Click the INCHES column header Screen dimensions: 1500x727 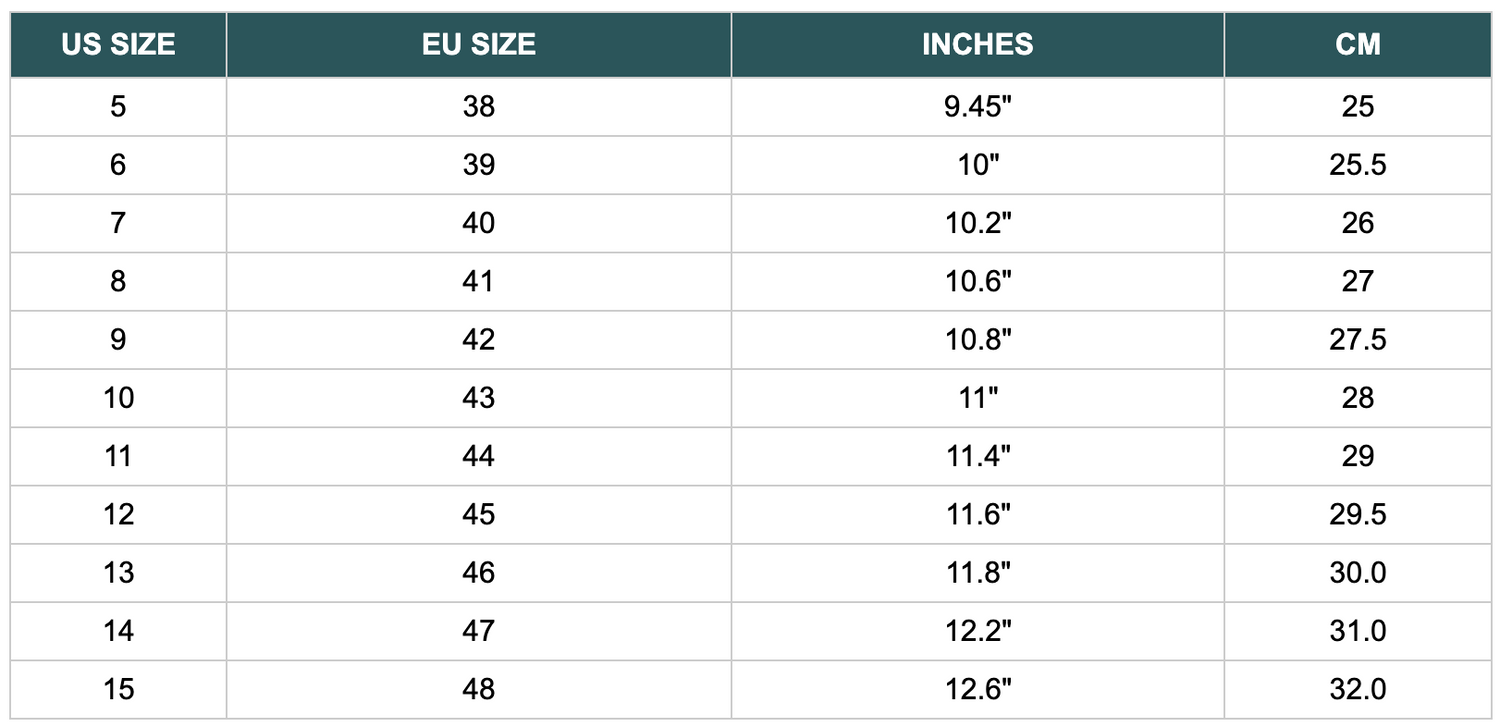pos(977,44)
